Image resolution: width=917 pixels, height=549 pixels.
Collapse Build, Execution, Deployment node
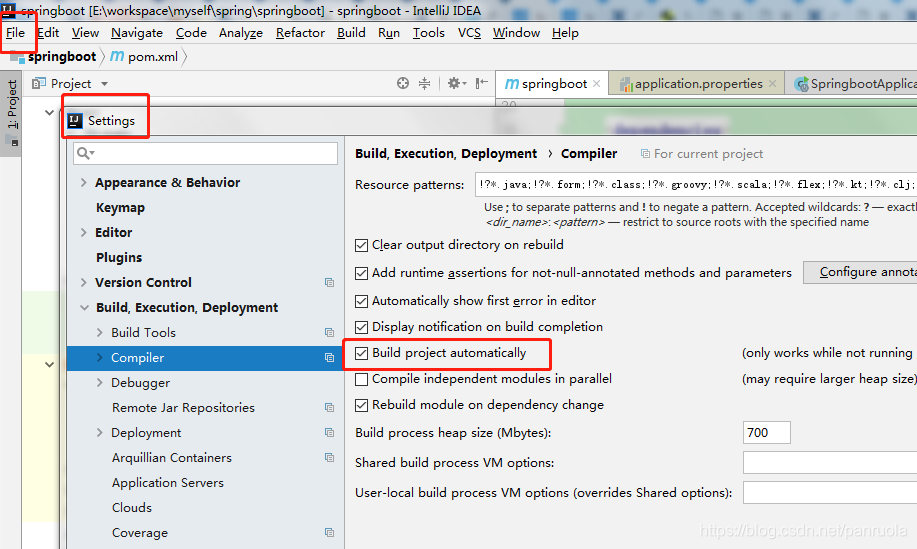coord(84,308)
